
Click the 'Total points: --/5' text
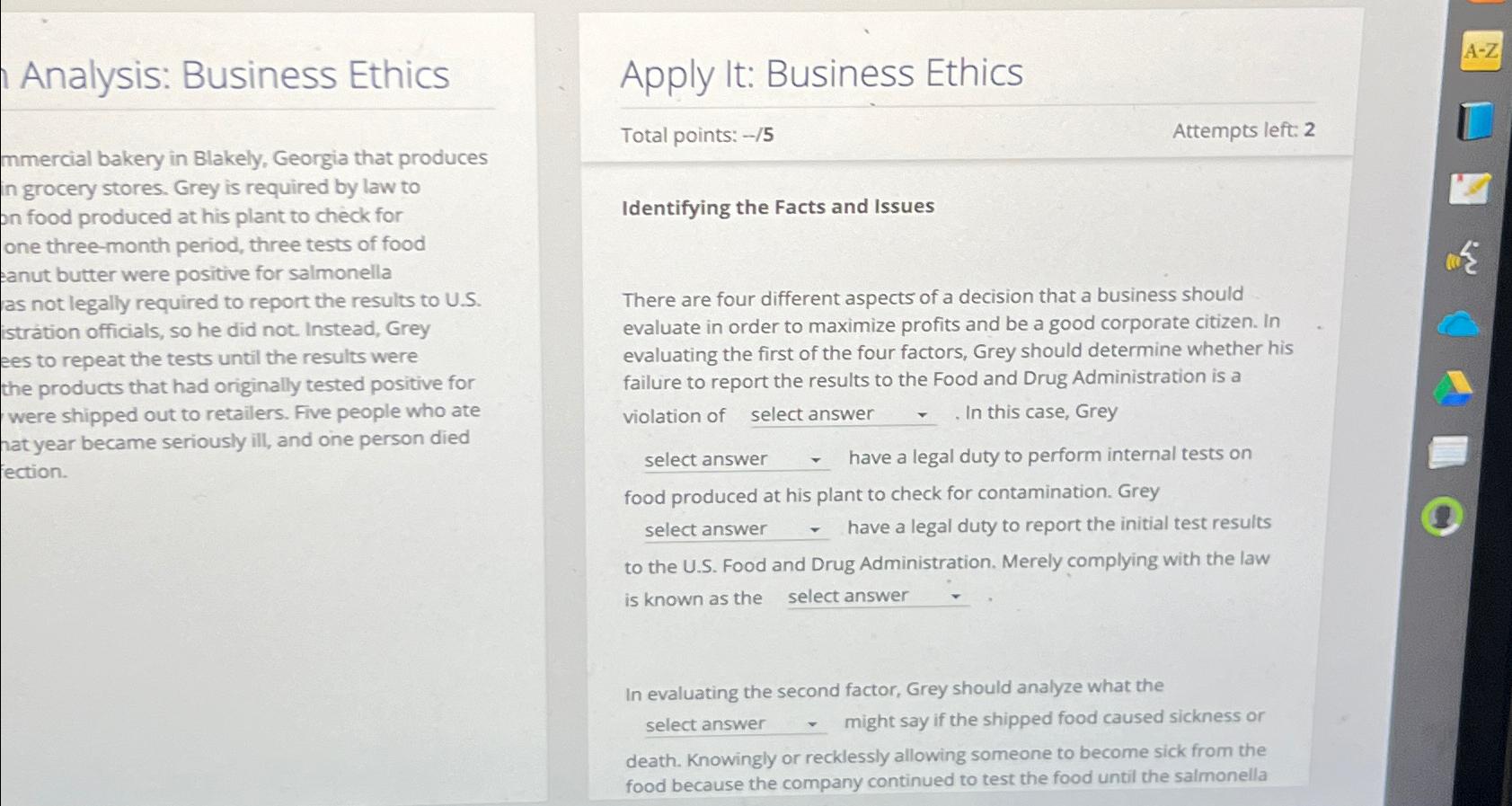(696, 135)
